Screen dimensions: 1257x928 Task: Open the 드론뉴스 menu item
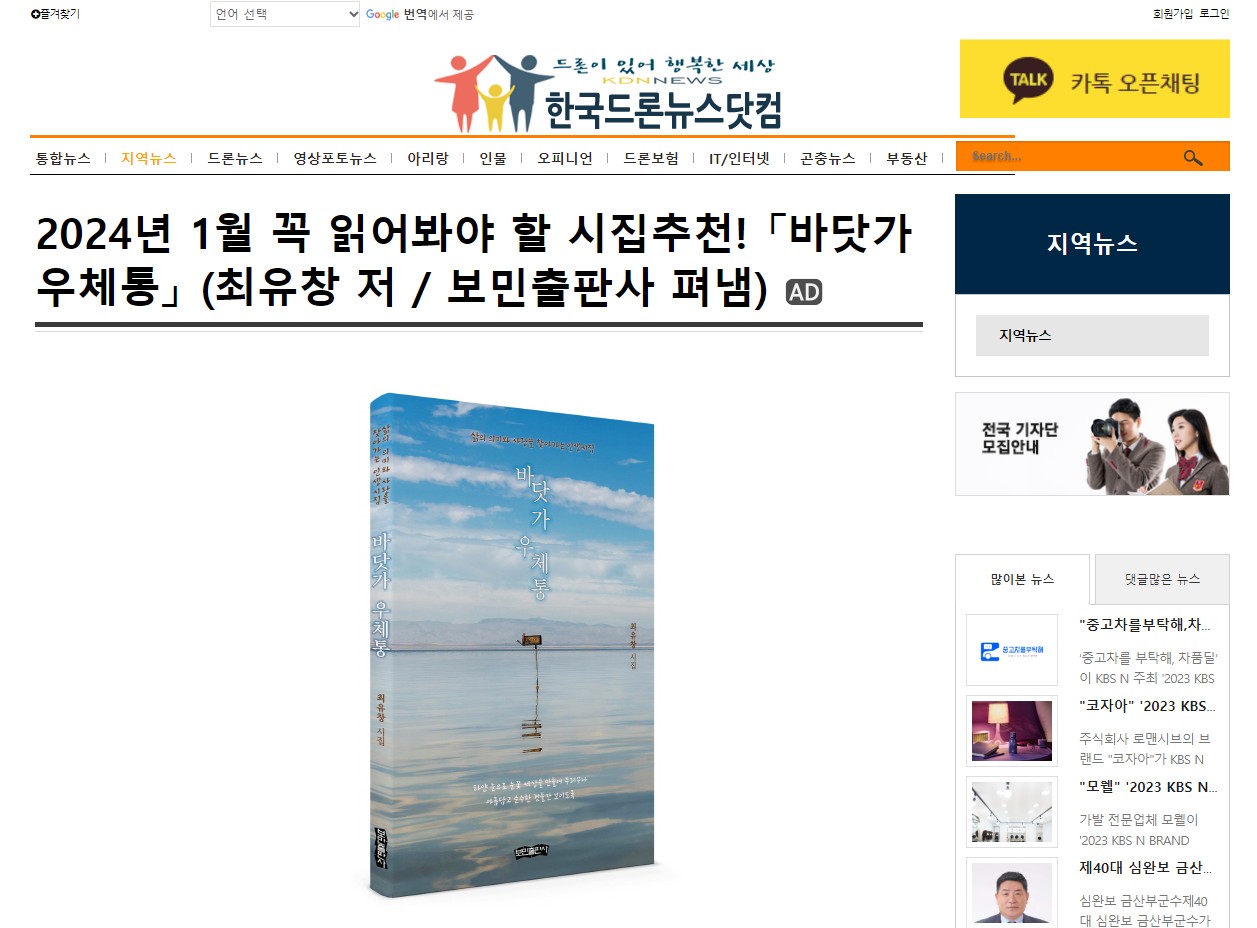[x=235, y=158]
